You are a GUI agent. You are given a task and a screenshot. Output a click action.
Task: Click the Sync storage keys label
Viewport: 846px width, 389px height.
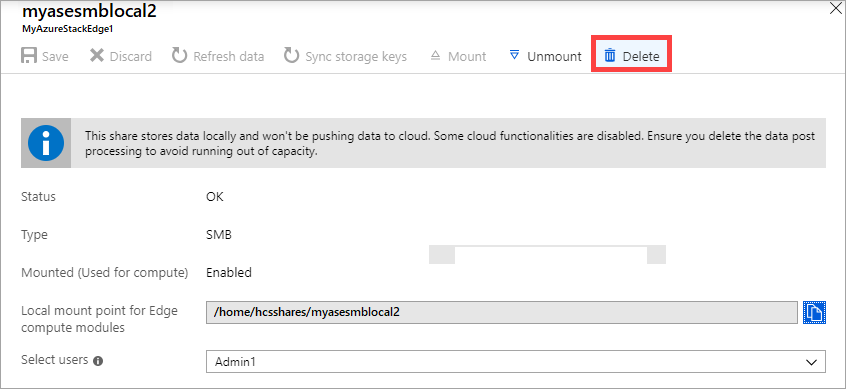[x=356, y=56]
